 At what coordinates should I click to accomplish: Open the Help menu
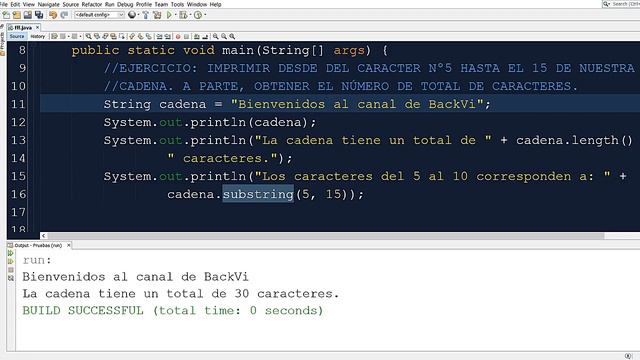coord(215,4)
